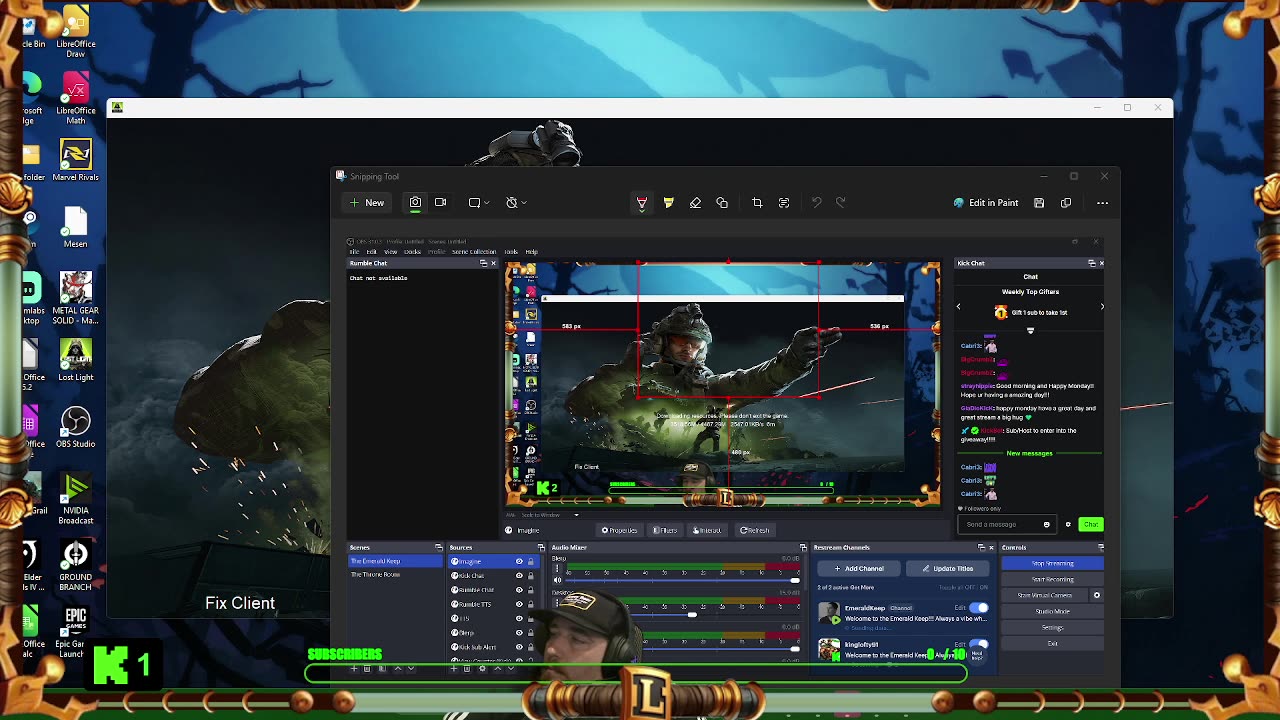The width and height of the screenshot is (1280, 720).
Task: Open the Shapes tool in Snipping Tool
Action: 722,203
